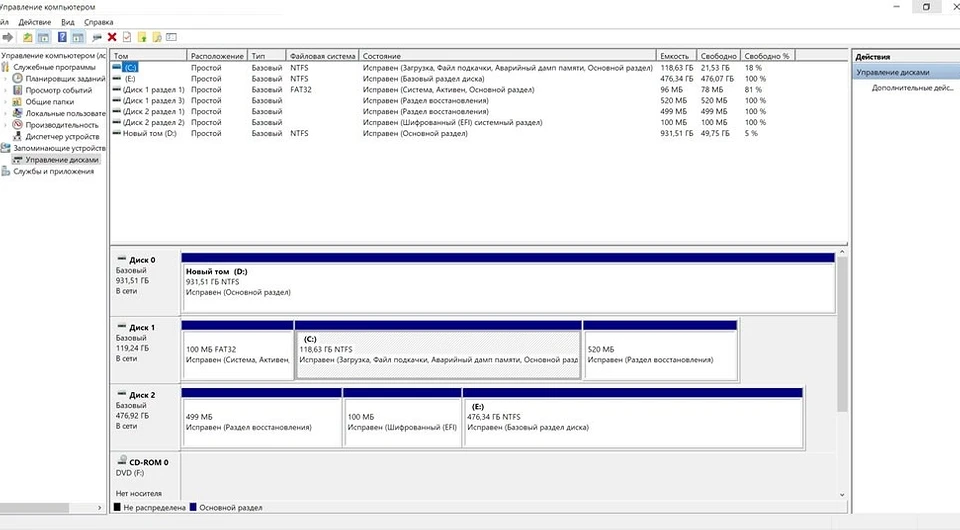960x530 pixels.
Task: Click the red X delete toolbar icon
Action: (112, 37)
